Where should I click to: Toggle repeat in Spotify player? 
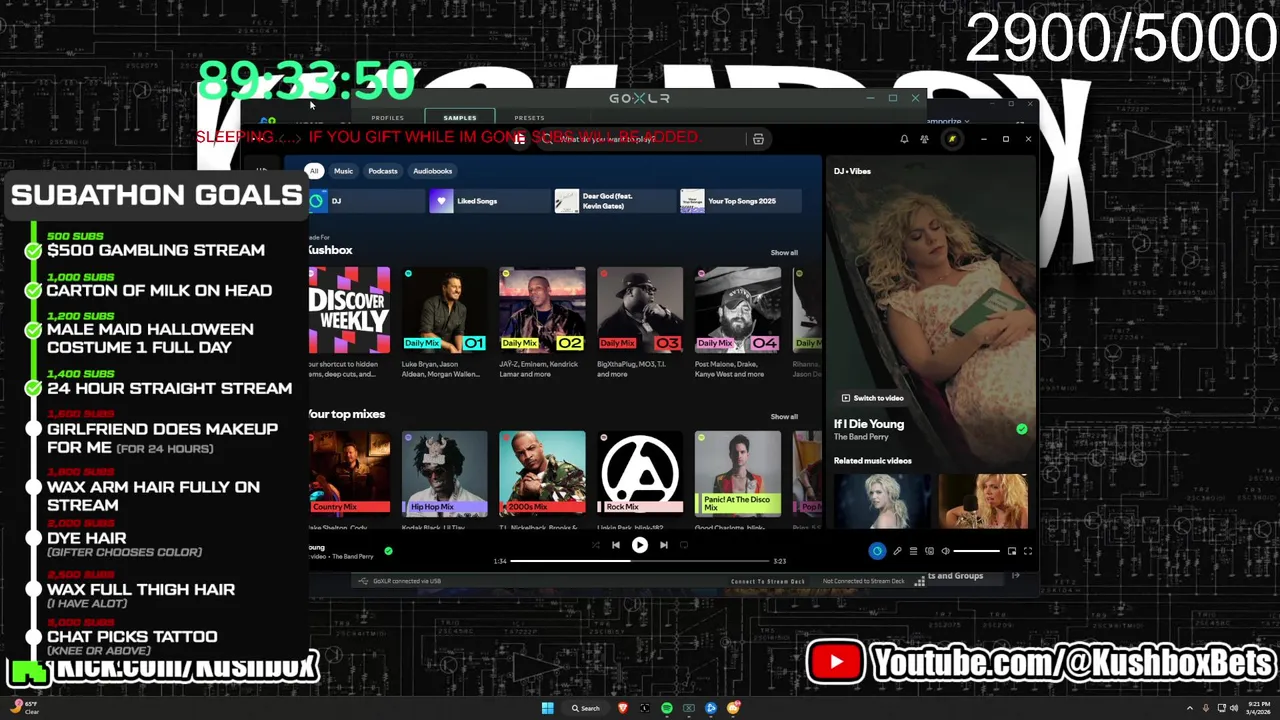pos(684,545)
